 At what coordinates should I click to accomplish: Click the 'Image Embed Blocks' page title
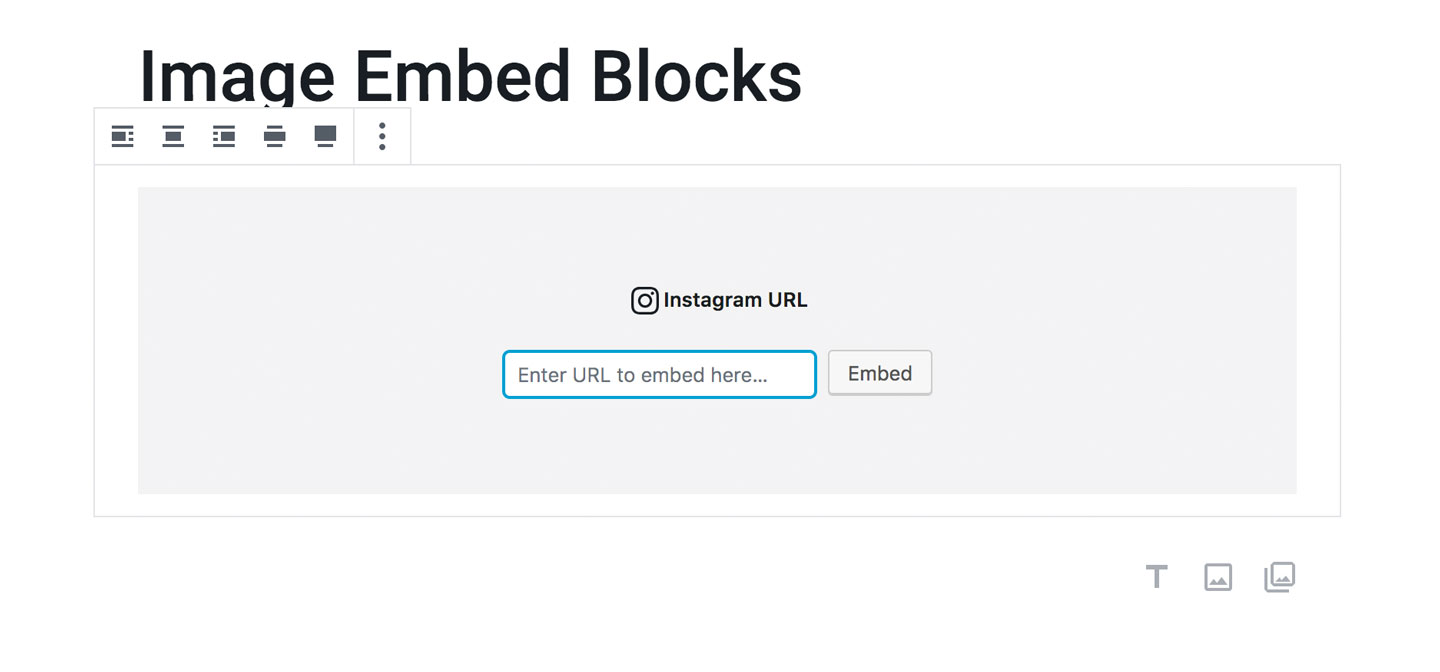click(x=470, y=76)
